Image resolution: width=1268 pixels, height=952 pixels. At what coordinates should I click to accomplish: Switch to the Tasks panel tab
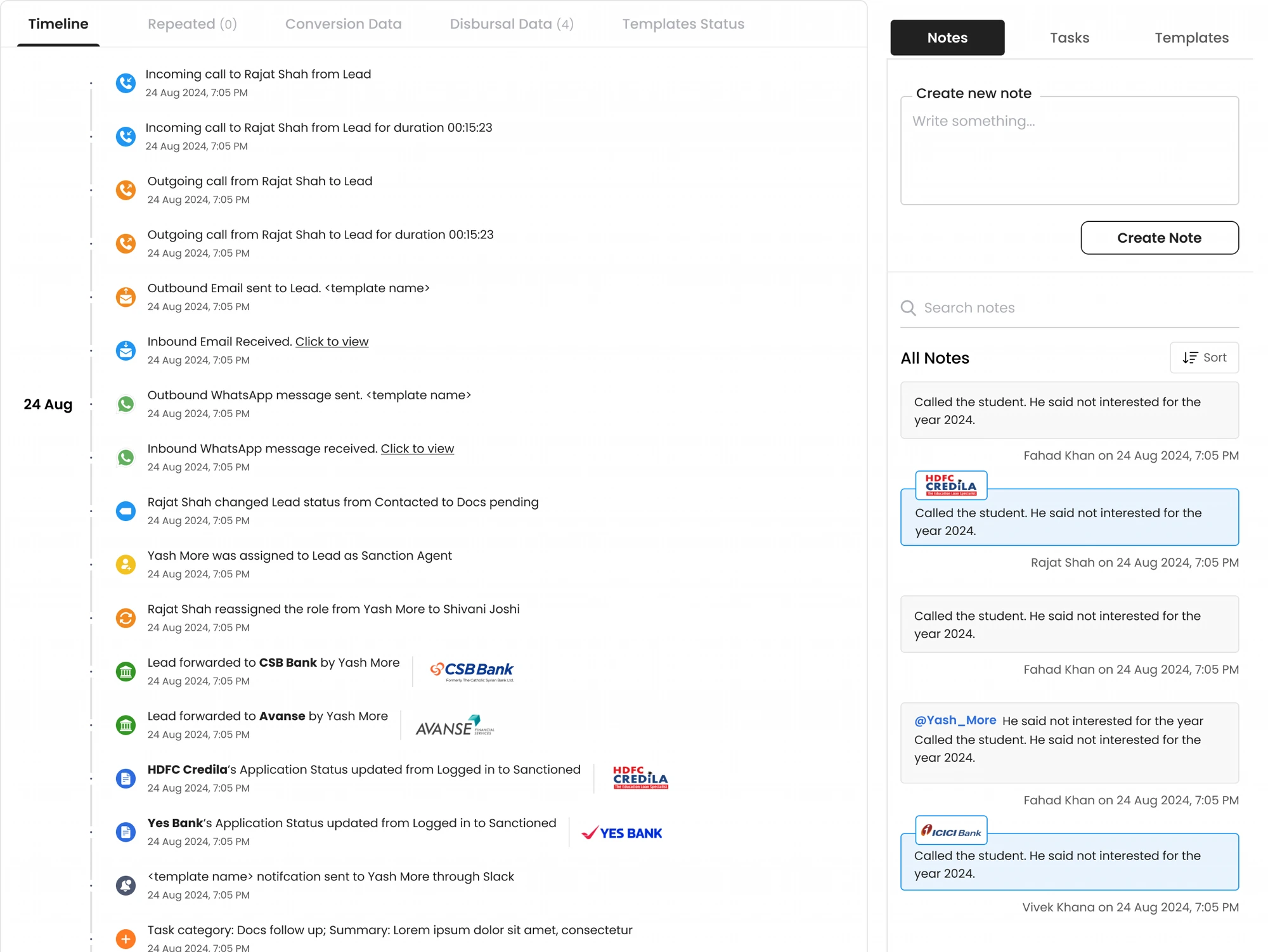click(x=1070, y=37)
